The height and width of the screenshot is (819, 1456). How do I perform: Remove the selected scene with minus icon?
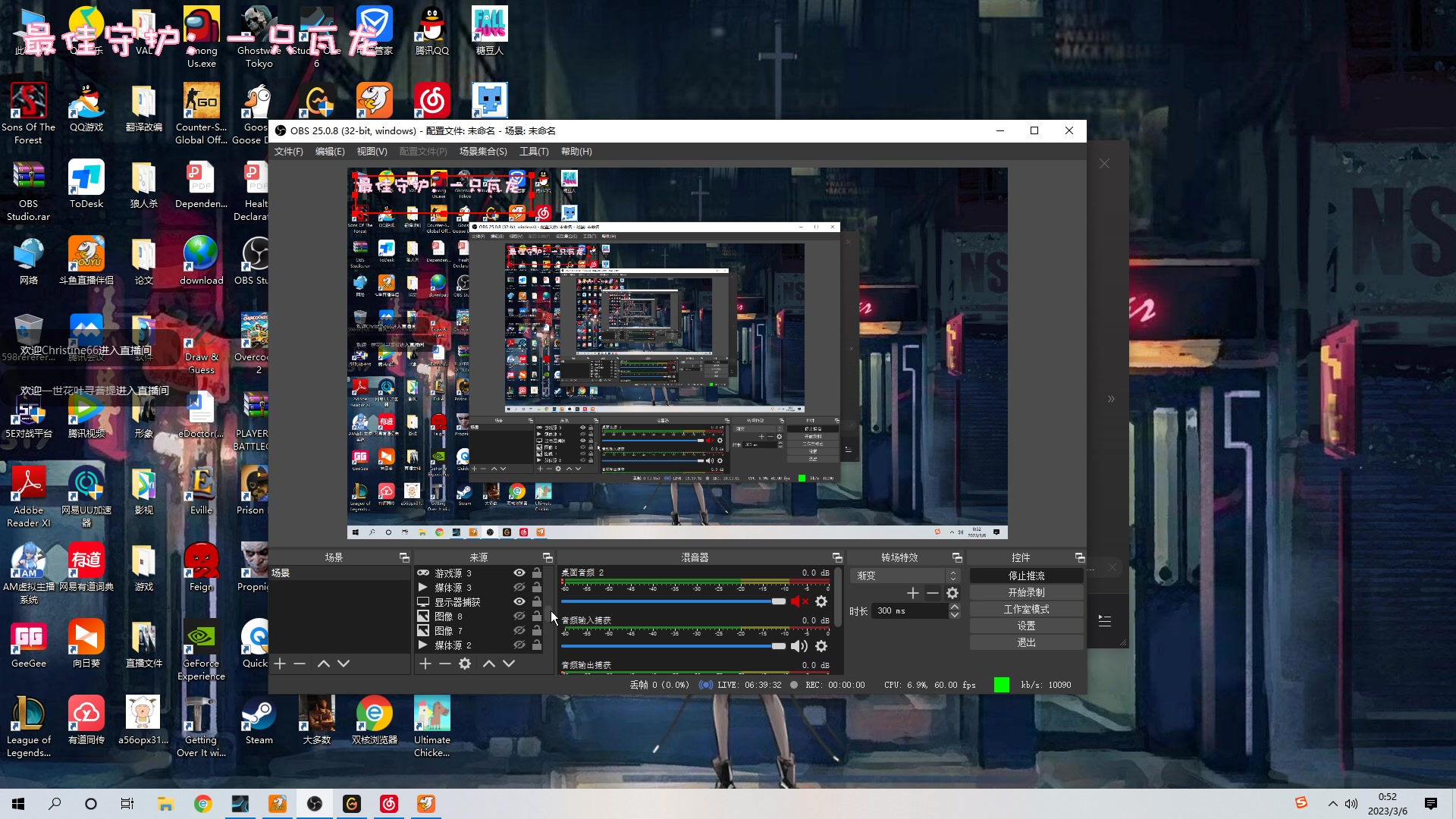[300, 664]
